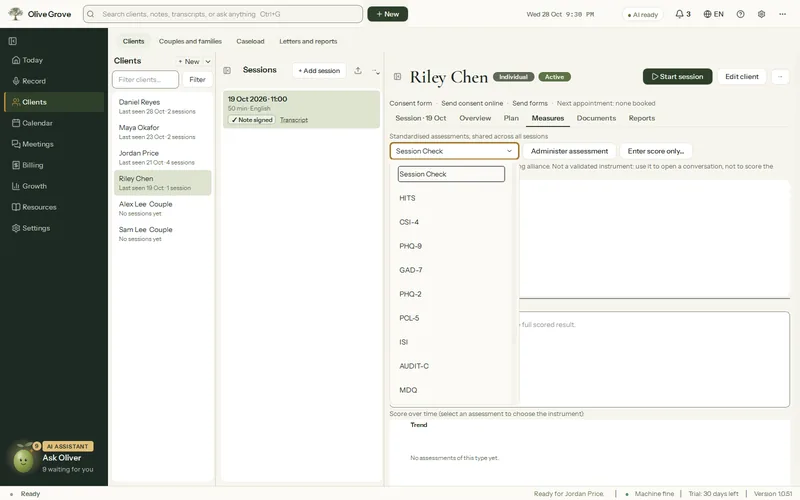Open the Reports tab
800x500 pixels.
tap(641, 118)
